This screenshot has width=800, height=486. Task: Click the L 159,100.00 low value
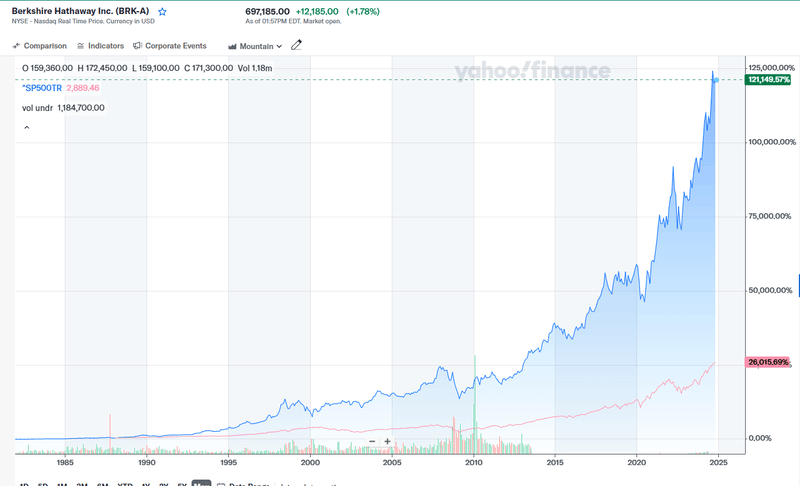pyautogui.click(x=156, y=68)
